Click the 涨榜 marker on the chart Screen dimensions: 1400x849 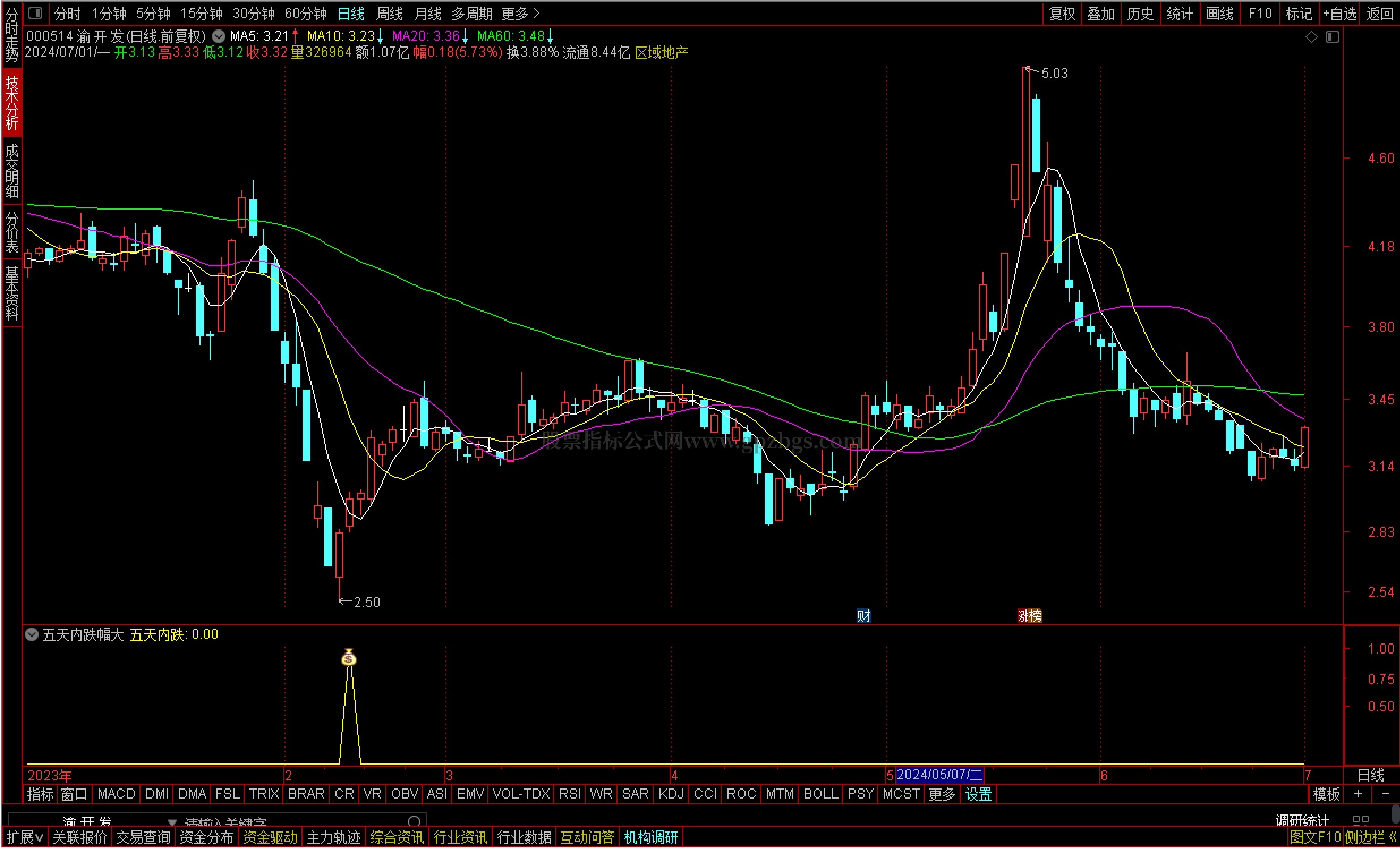tap(1029, 616)
